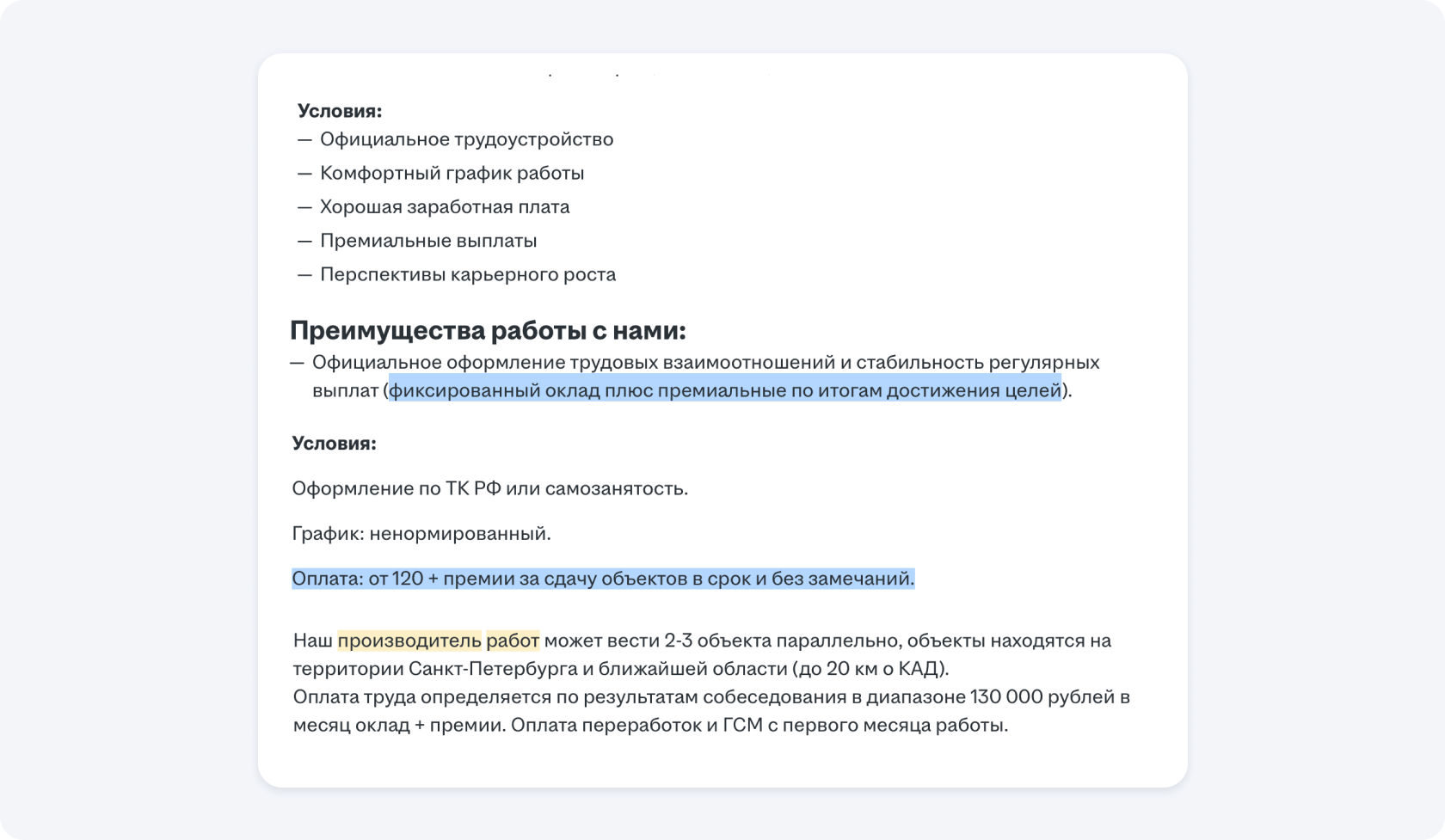Click the yellow-highlighted word "производитель"
Screen dimensions: 1445x840
[x=409, y=641]
